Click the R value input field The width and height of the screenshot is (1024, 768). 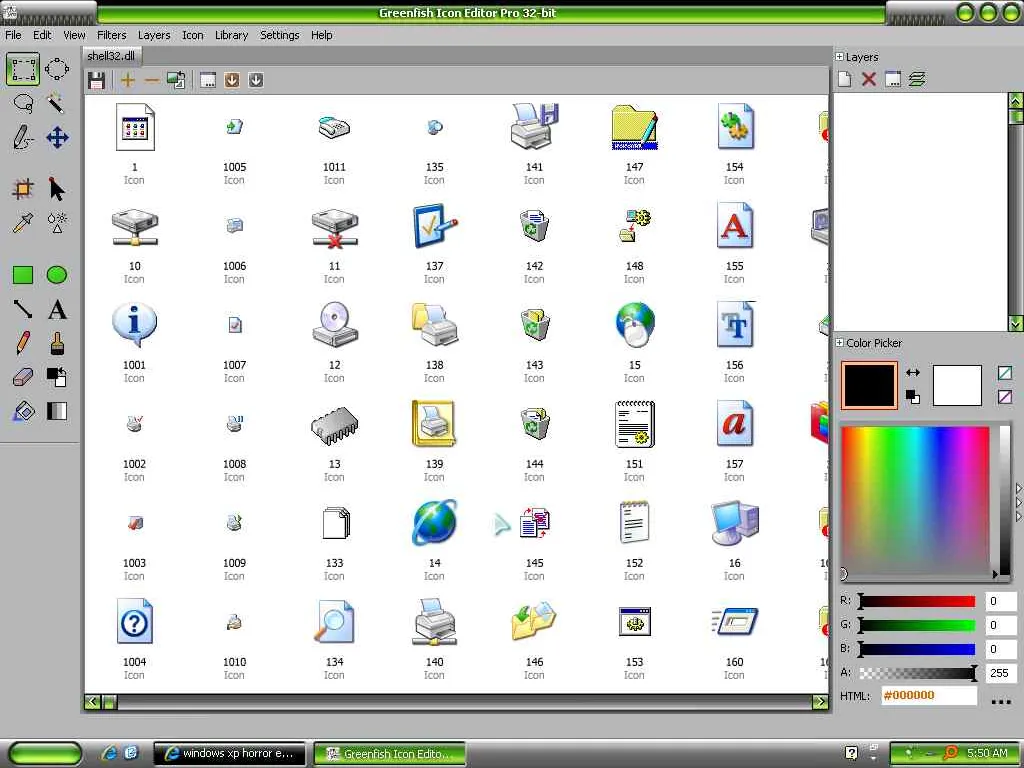tap(1000, 601)
